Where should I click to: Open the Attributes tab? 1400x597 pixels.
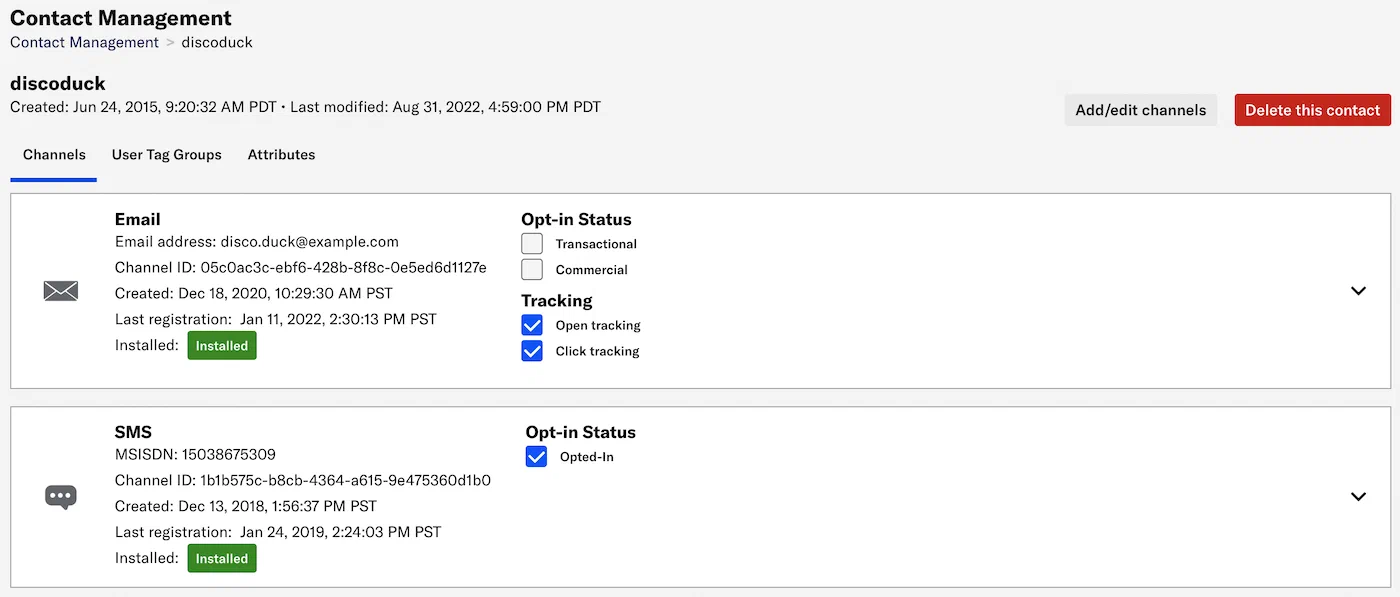pos(281,154)
